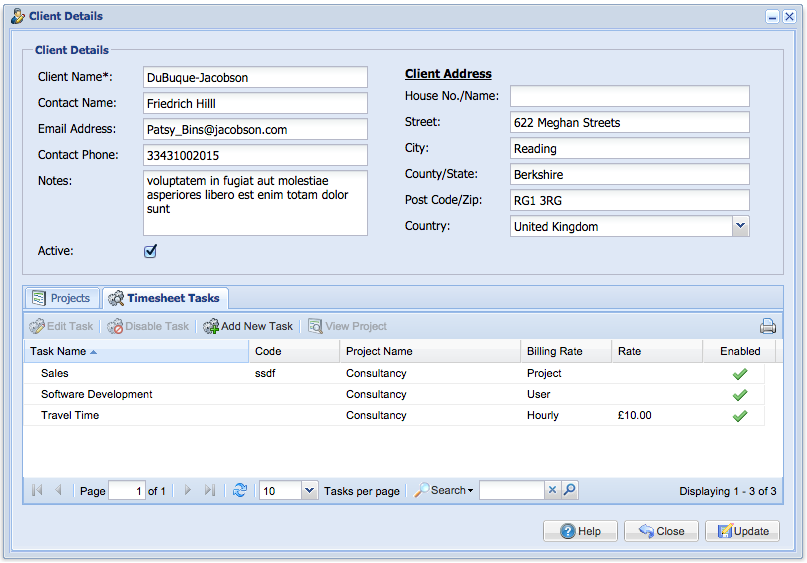Clear the search field with X icon

pyautogui.click(x=552, y=490)
